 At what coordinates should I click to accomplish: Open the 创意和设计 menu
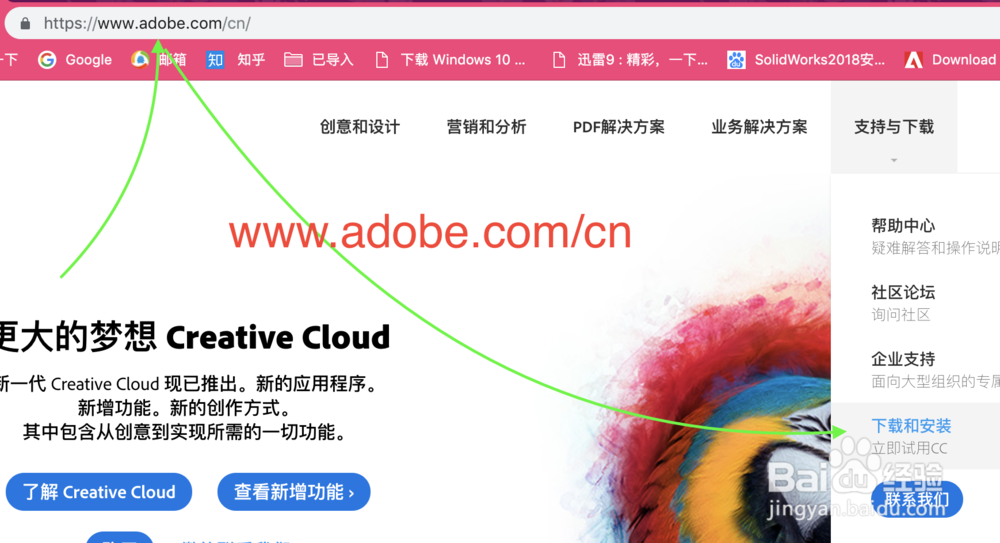360,127
